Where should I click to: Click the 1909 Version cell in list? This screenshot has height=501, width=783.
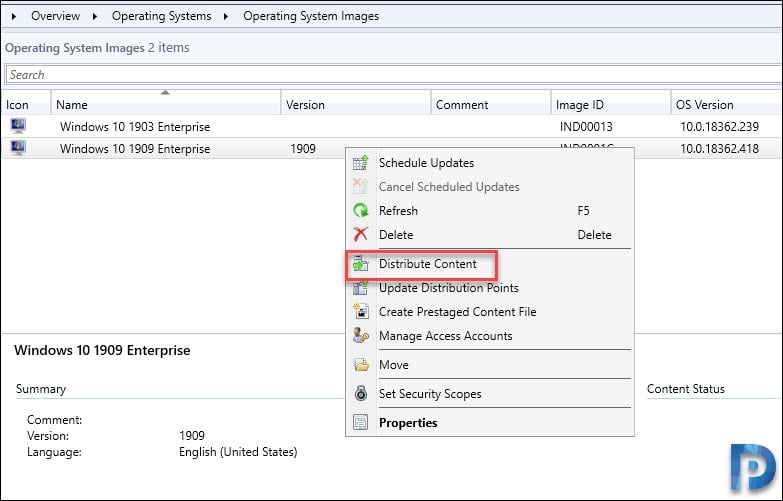[x=303, y=148]
